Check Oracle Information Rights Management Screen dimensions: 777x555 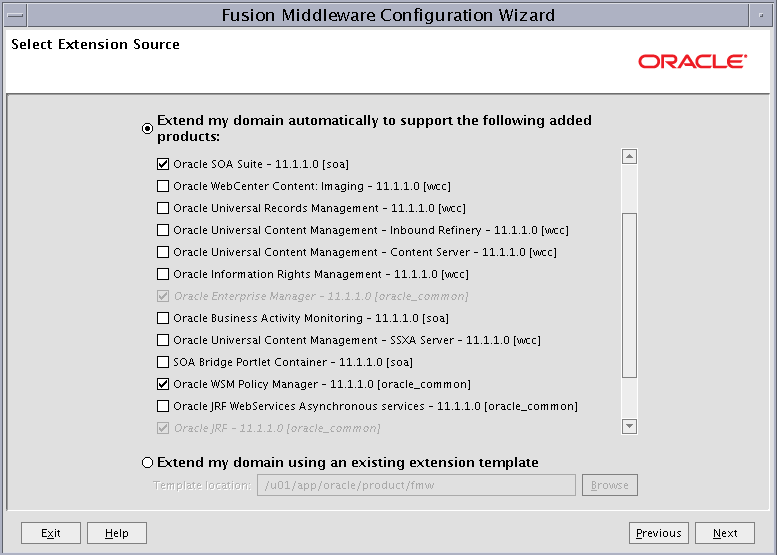click(163, 274)
